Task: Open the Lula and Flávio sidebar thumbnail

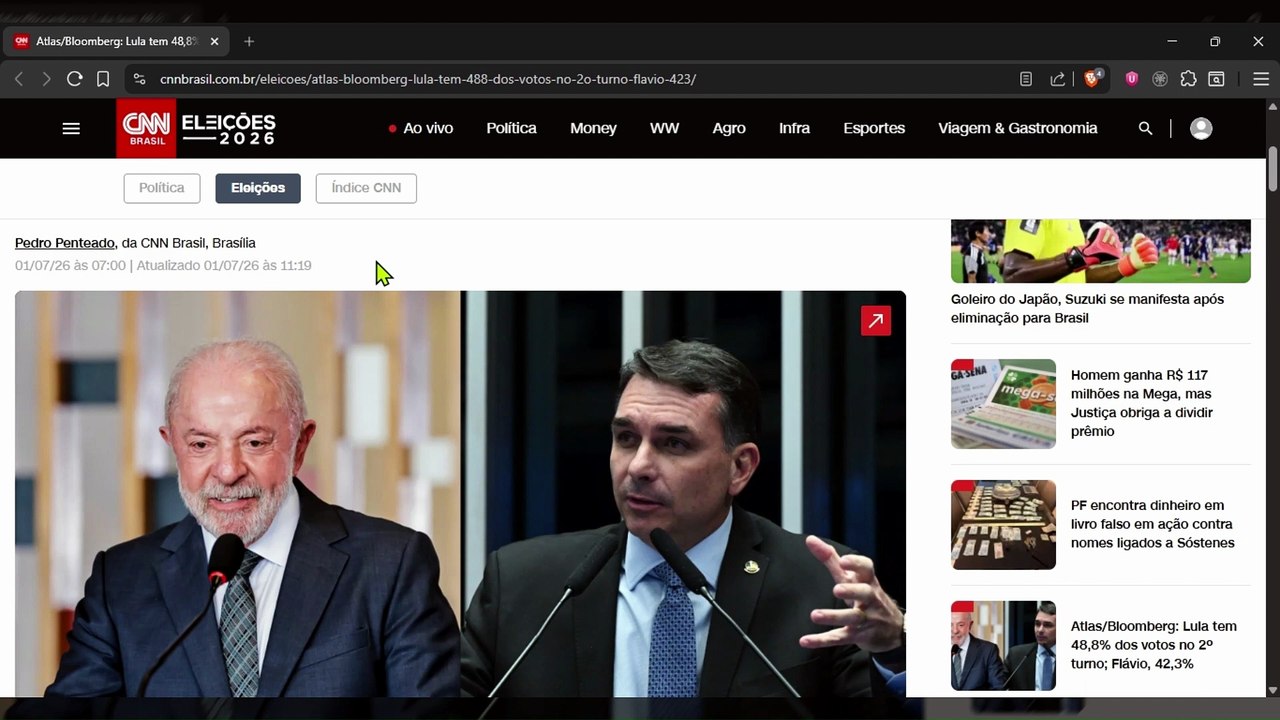Action: [1003, 646]
